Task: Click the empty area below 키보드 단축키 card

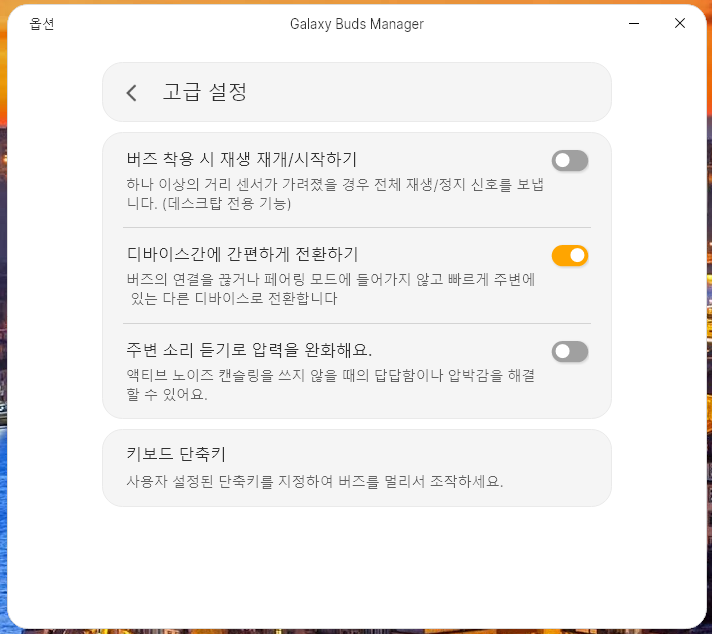Action: click(x=357, y=568)
